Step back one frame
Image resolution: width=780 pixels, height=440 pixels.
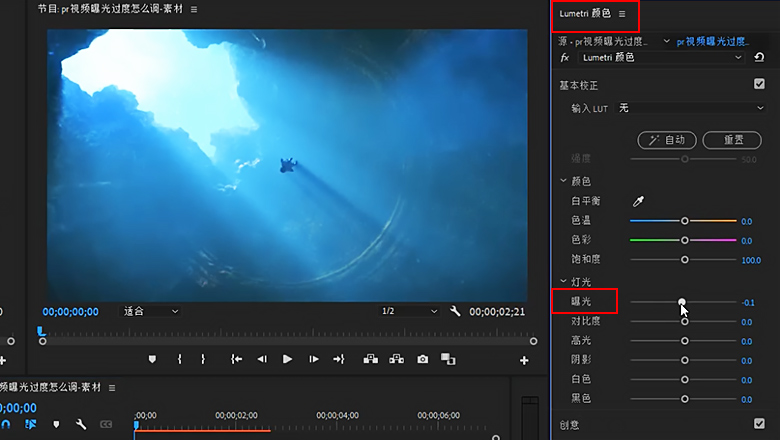[x=262, y=359]
